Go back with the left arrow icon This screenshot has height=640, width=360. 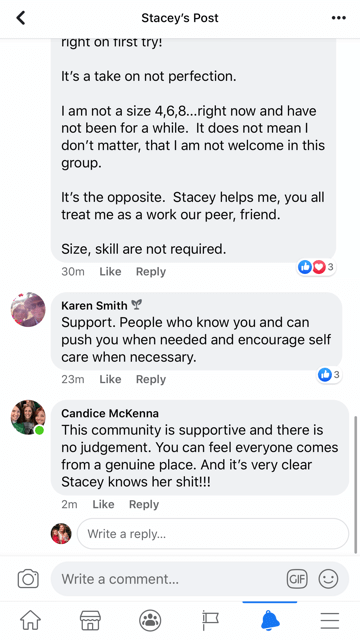click(21, 18)
